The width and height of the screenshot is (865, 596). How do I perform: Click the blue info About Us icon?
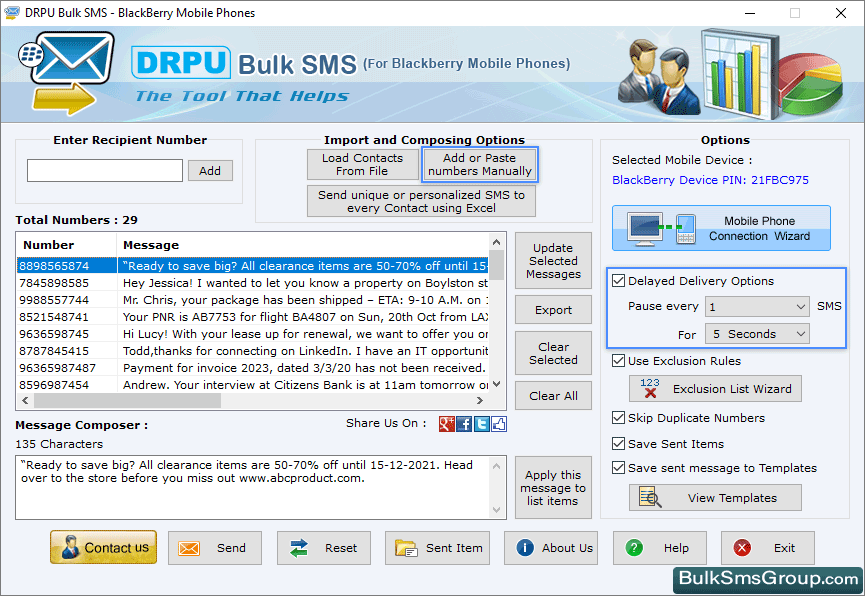click(x=525, y=547)
